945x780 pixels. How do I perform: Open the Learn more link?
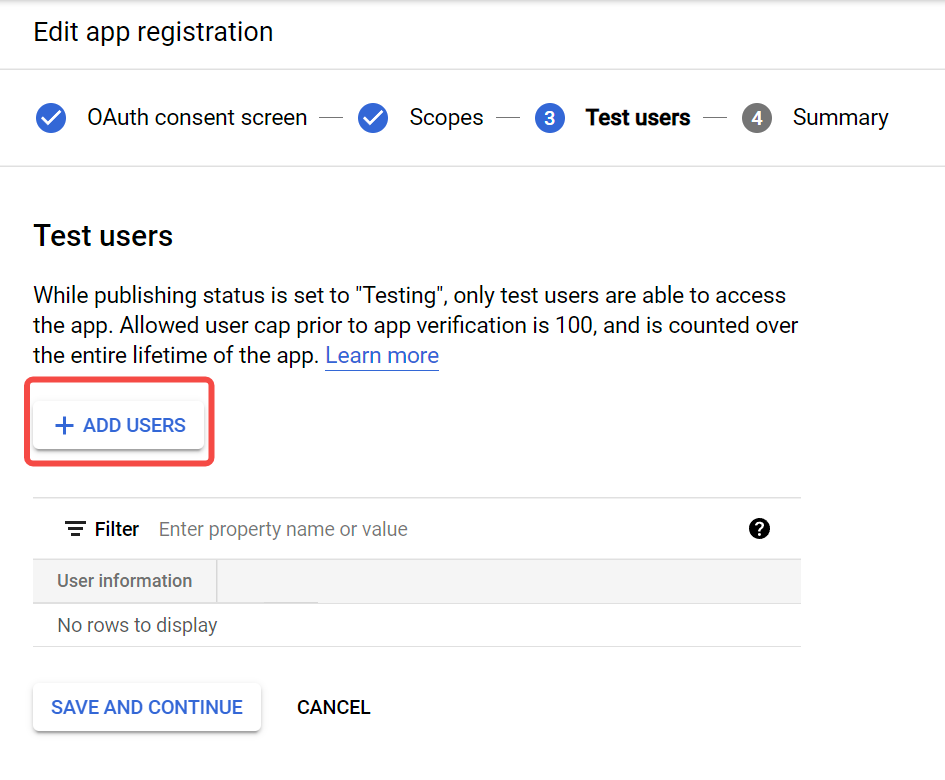[381, 355]
